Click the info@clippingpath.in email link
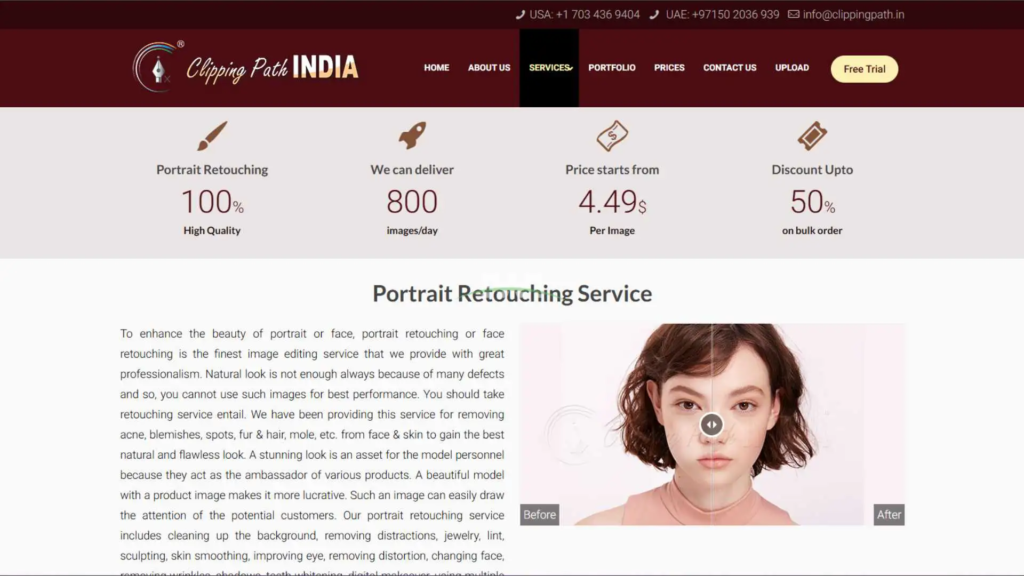This screenshot has width=1024, height=576. coord(854,14)
